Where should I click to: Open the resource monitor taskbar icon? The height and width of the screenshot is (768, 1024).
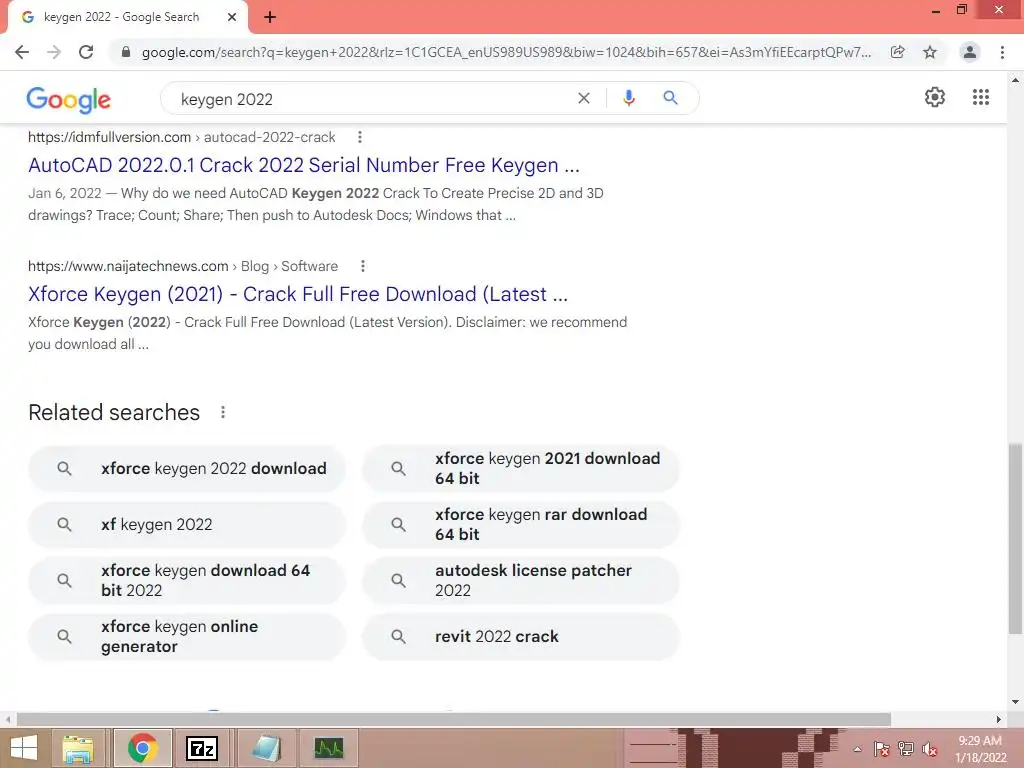click(x=328, y=748)
